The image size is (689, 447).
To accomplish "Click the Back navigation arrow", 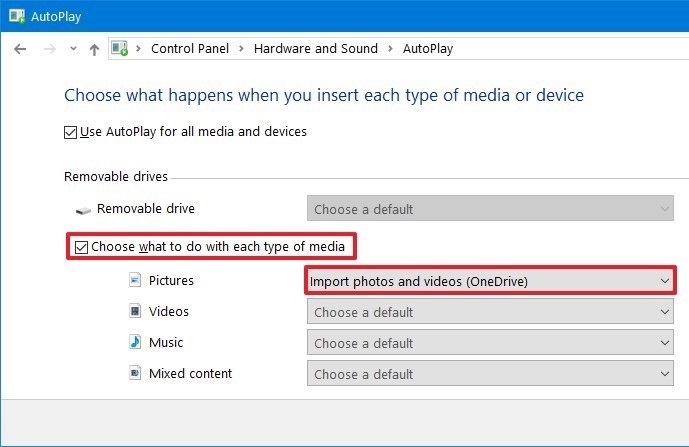I will coord(20,49).
